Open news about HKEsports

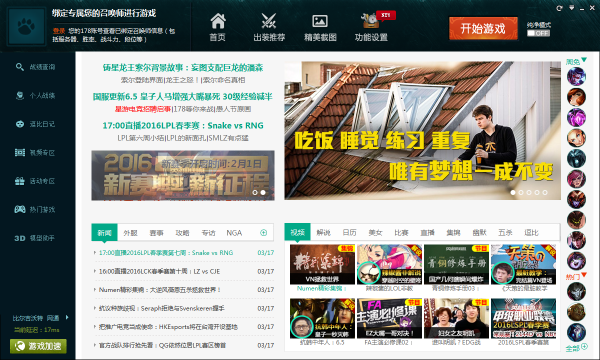click(168, 327)
